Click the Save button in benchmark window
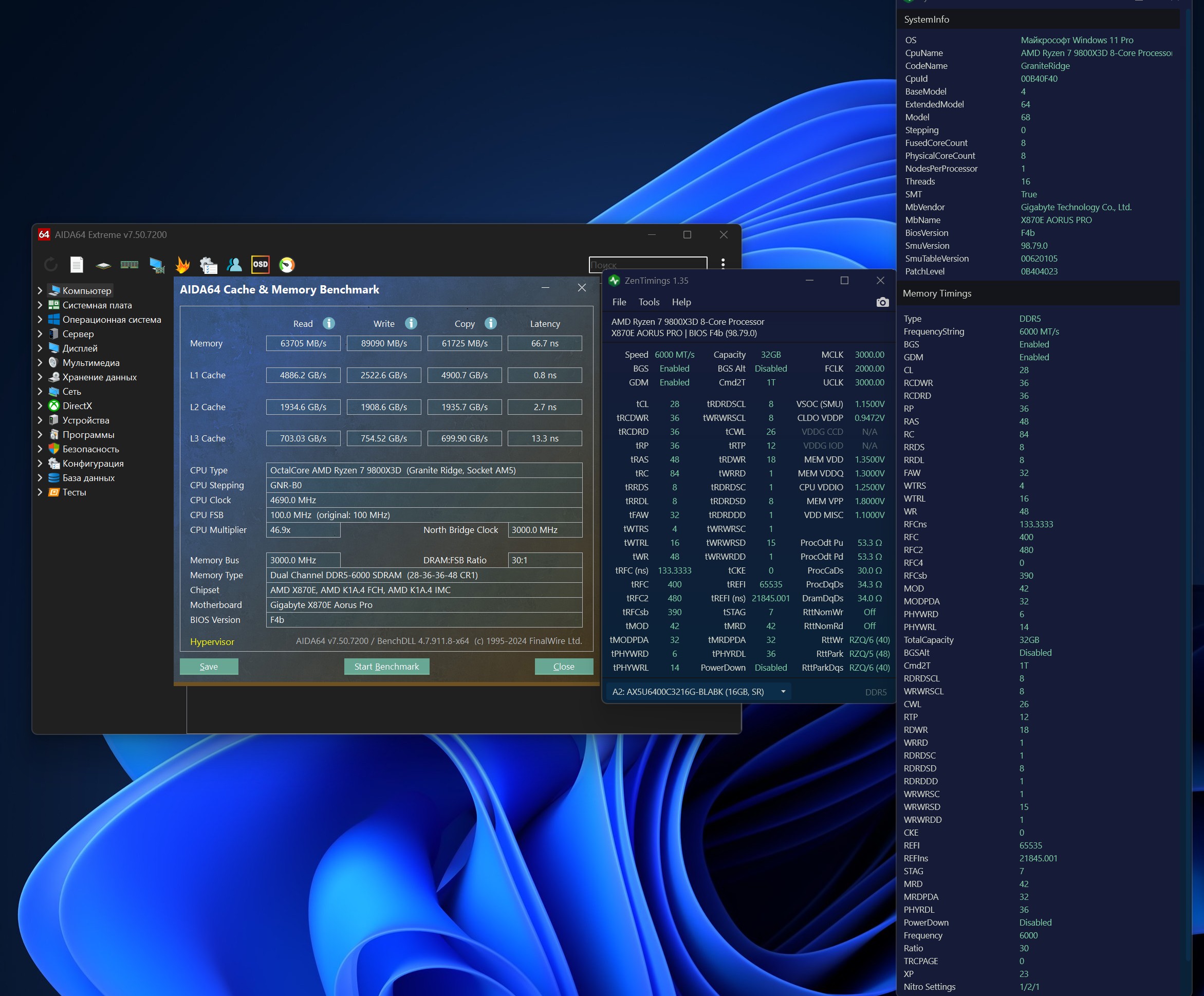This screenshot has height=996, width=1204. (x=209, y=666)
